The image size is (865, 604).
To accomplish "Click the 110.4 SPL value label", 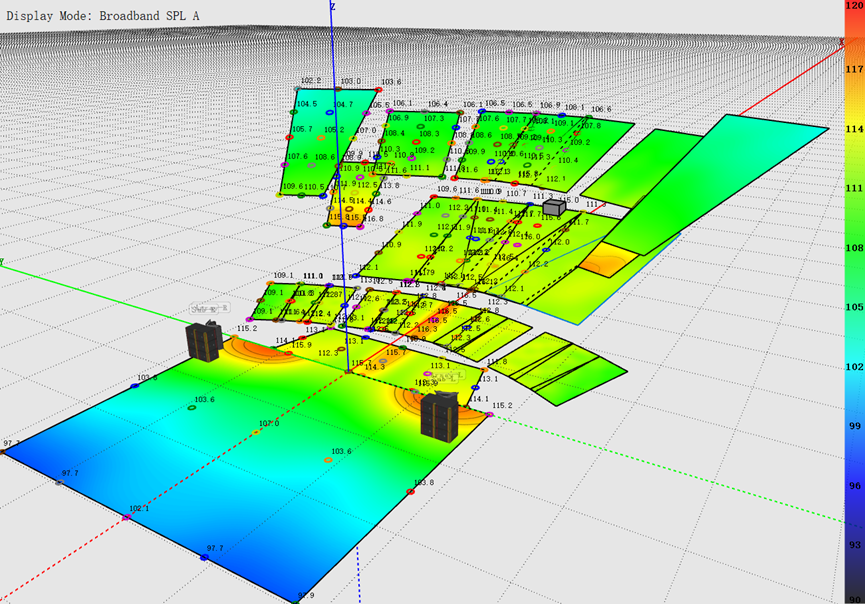I will [x=568, y=160].
